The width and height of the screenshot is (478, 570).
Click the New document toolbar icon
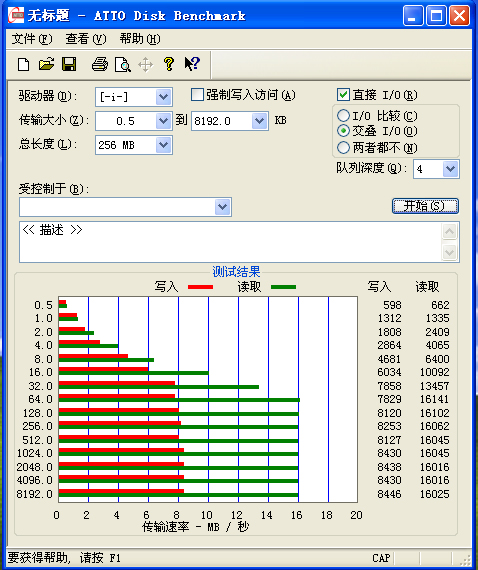pyautogui.click(x=24, y=65)
